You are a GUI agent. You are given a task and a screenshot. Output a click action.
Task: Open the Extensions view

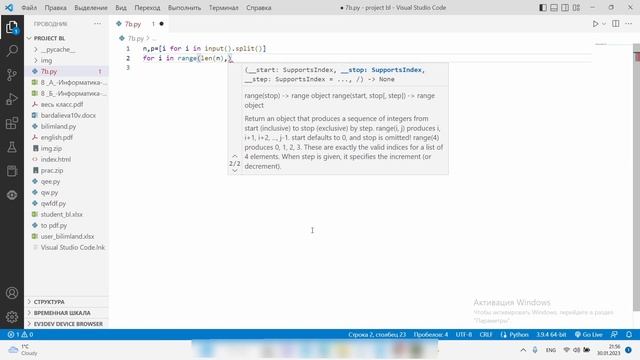click(12, 123)
